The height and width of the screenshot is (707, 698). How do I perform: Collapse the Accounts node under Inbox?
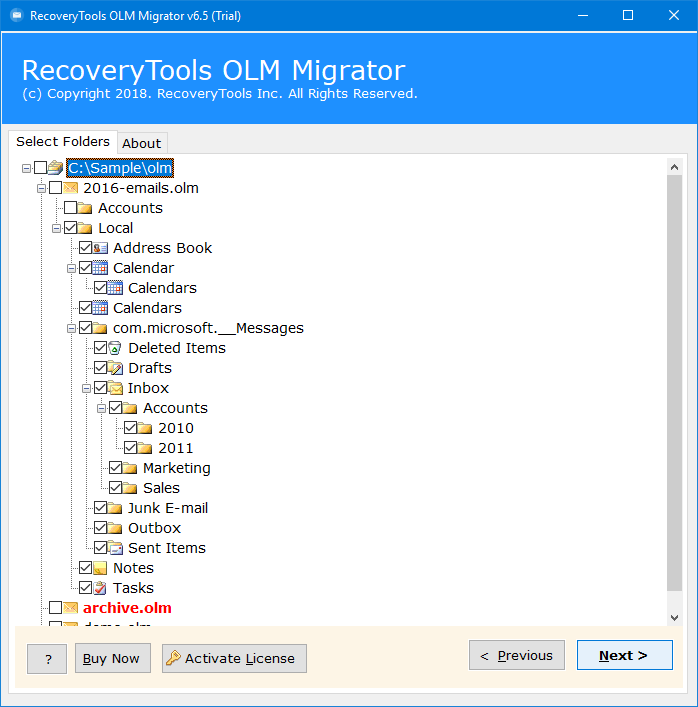pyautogui.click(x=101, y=409)
